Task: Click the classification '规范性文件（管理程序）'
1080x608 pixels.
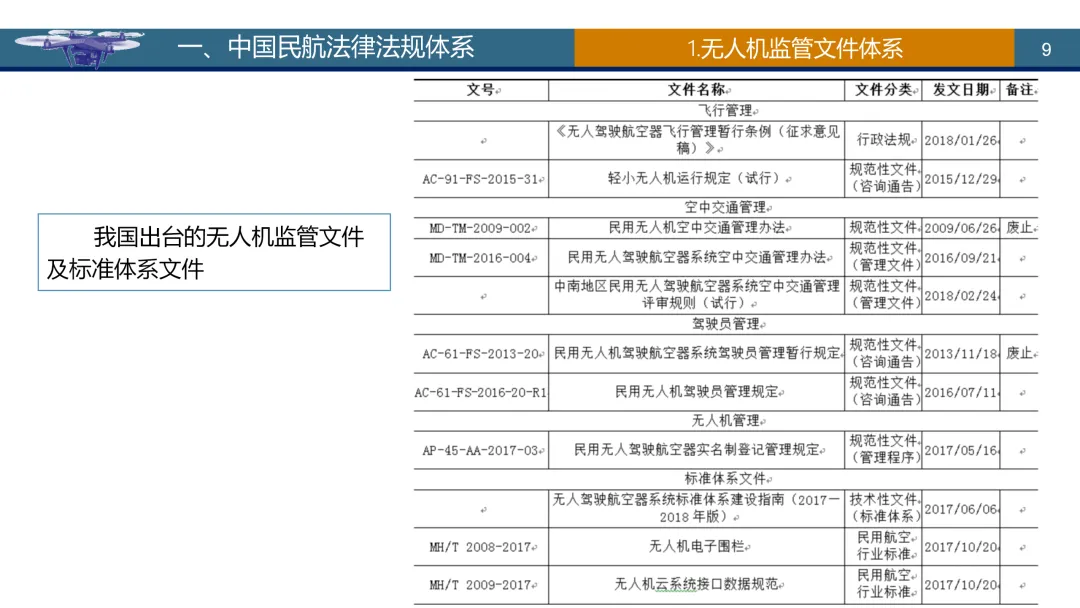Action: pyautogui.click(x=884, y=449)
